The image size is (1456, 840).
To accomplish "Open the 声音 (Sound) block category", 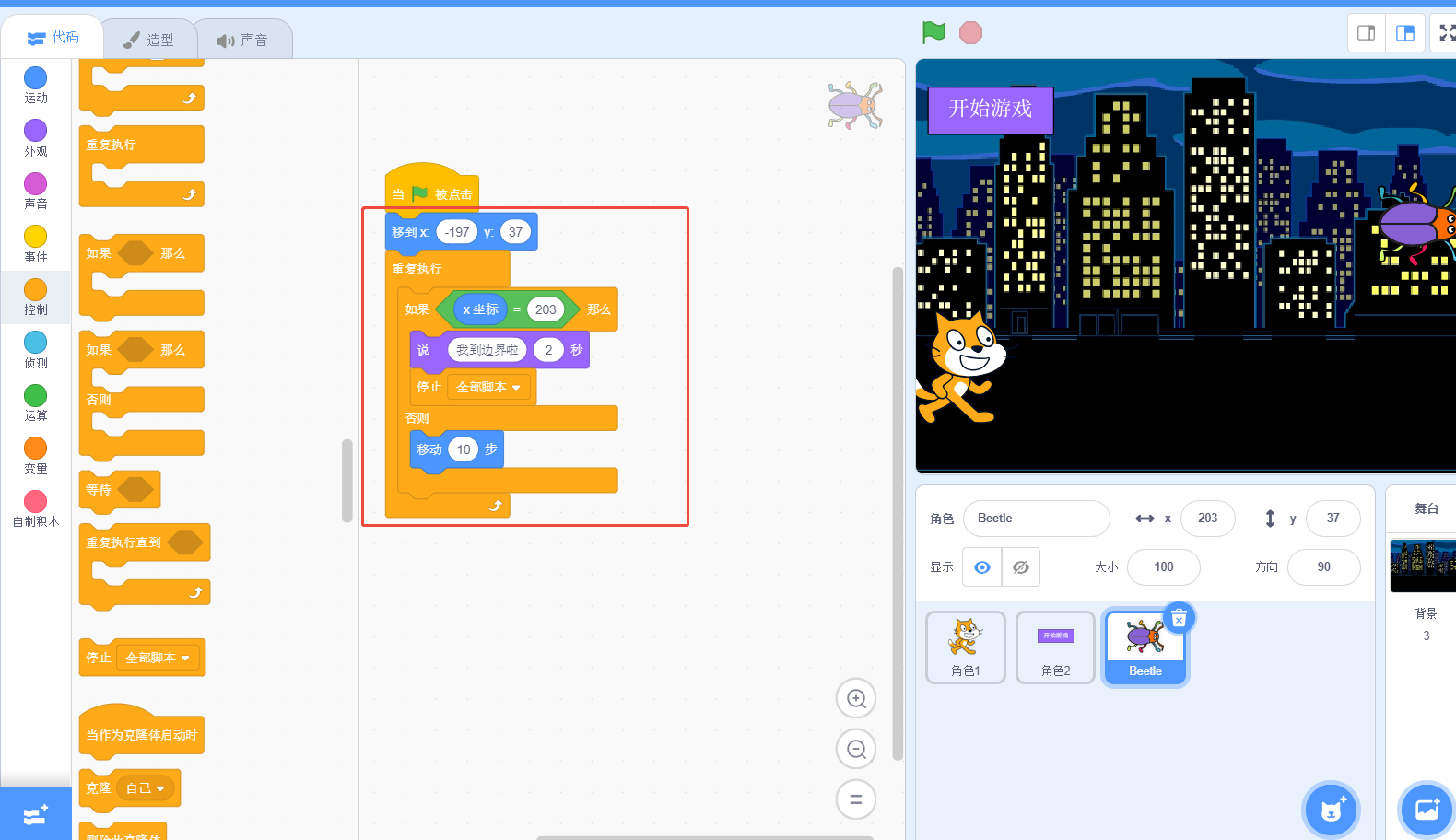I will click(x=35, y=192).
